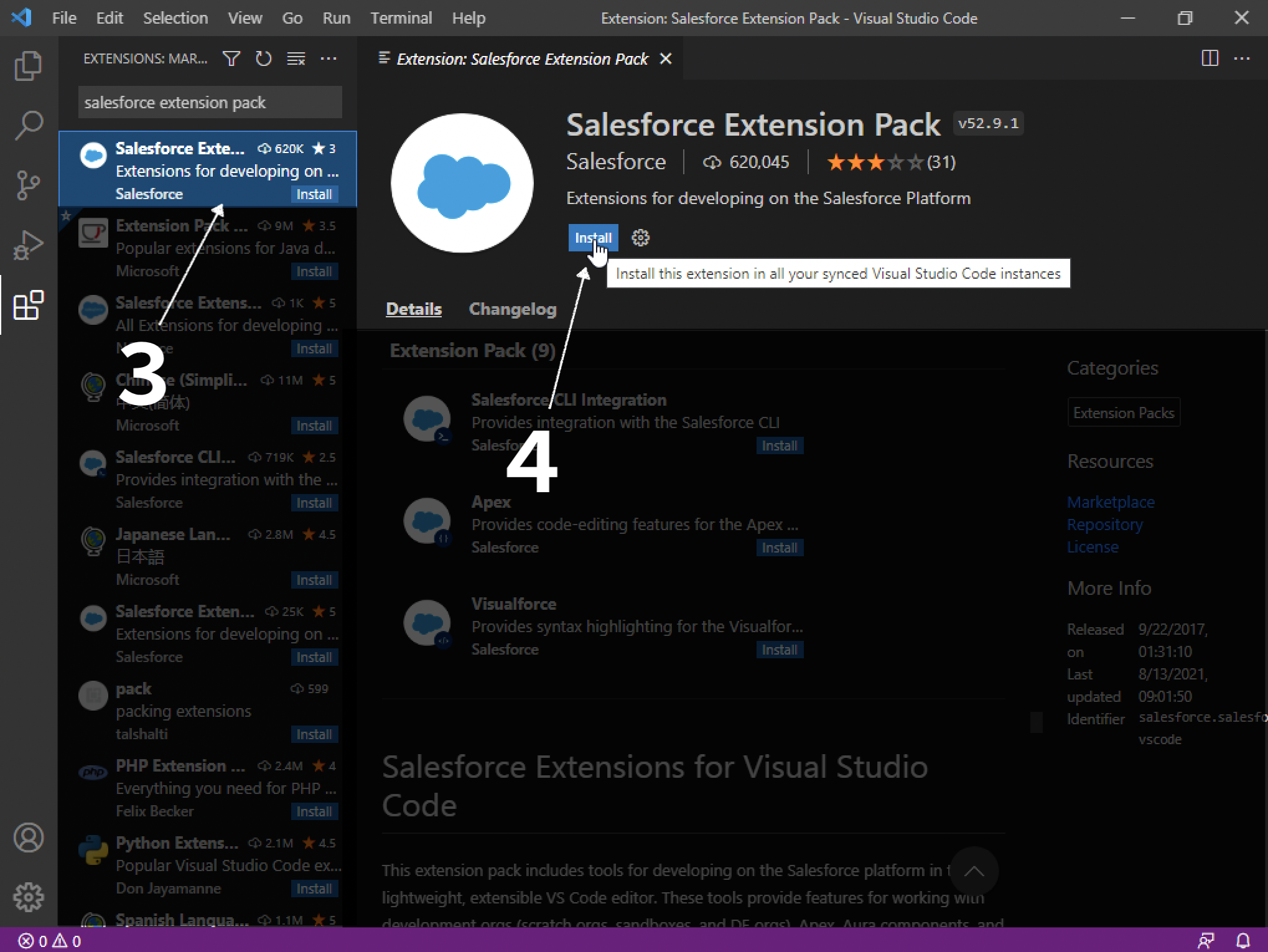The image size is (1268, 952).
Task: Install the Chinese (Simplified) language pack
Action: [x=314, y=426]
